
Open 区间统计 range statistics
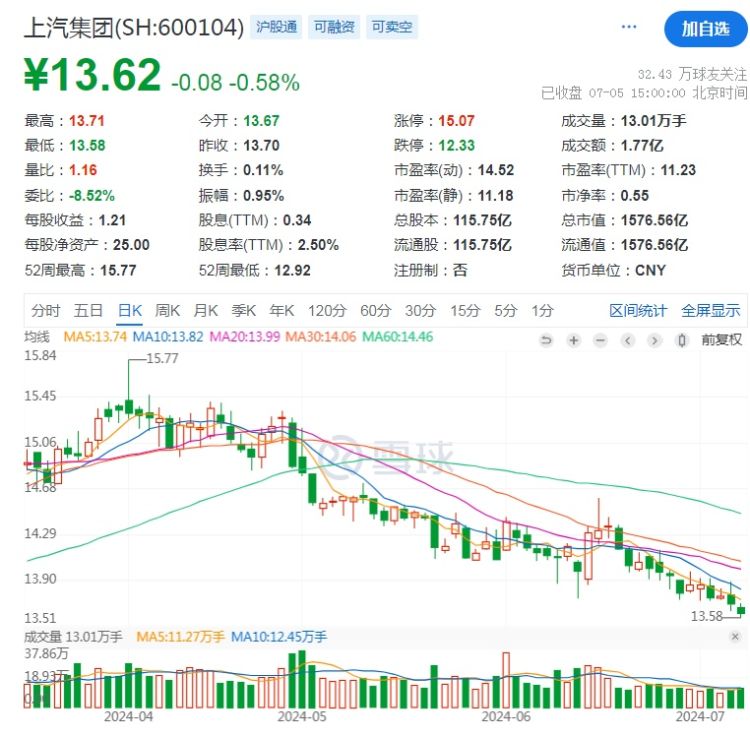tap(638, 311)
